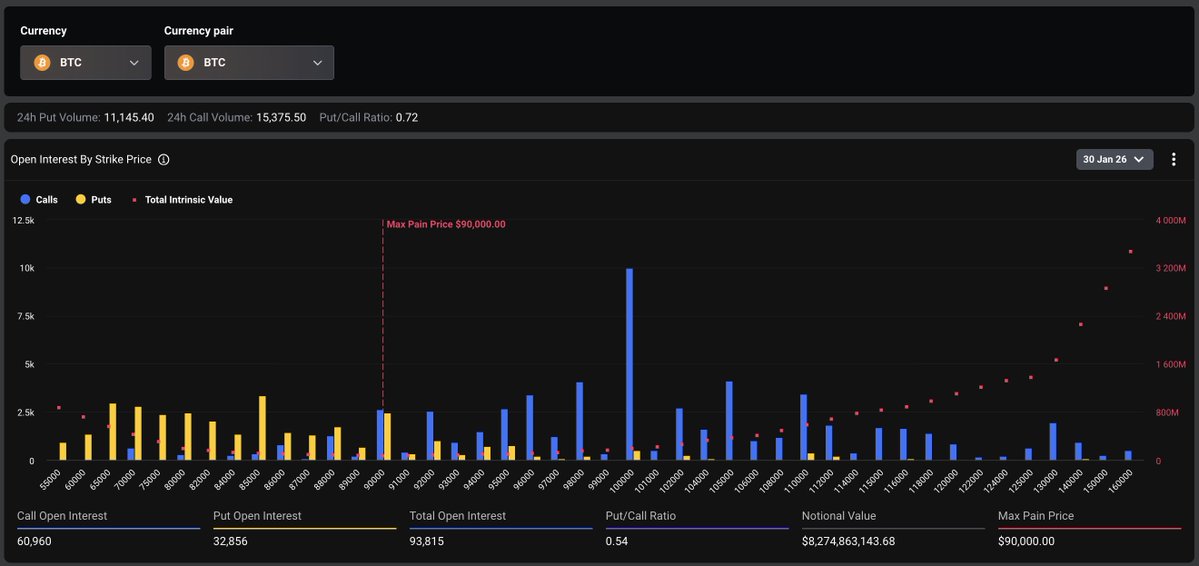This screenshot has width=1199, height=566.
Task: Click the 24h Call Volume value
Action: pos(281,117)
